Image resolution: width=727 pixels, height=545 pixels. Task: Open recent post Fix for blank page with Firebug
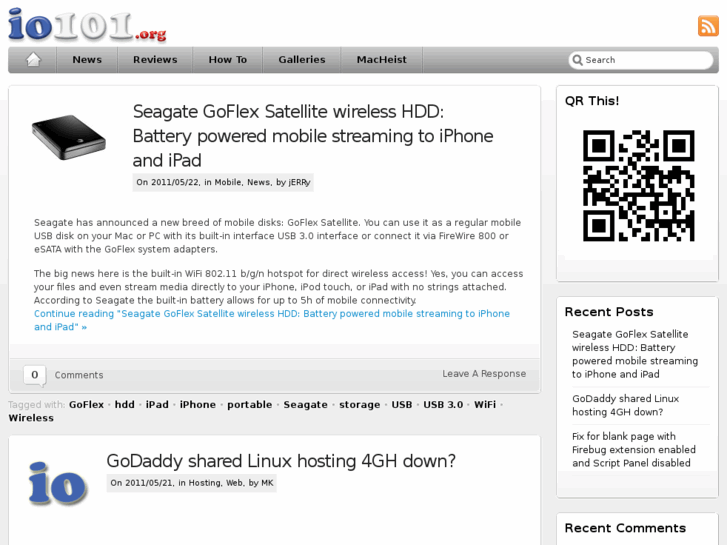point(633,449)
